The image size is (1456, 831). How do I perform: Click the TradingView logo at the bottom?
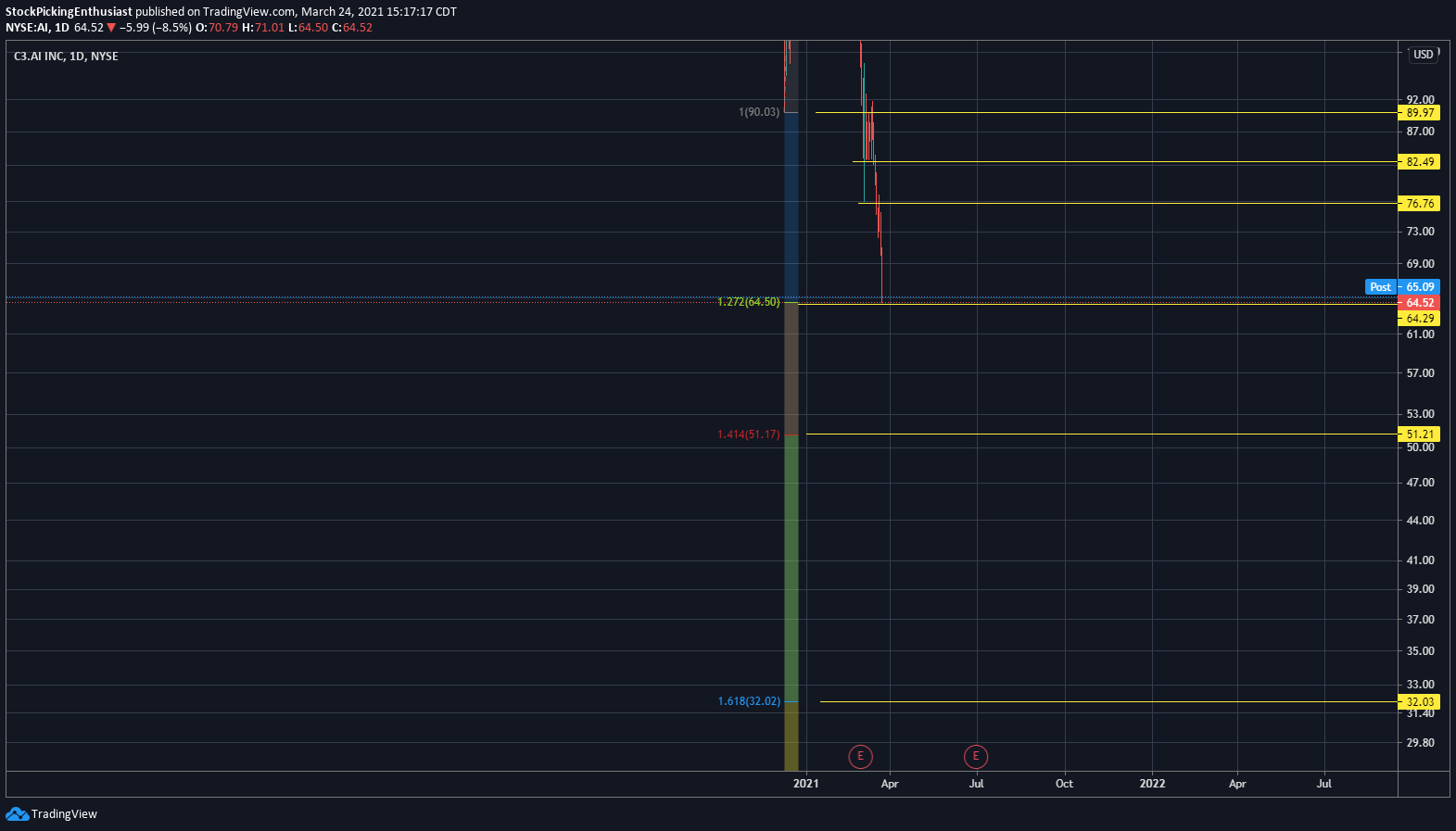click(51, 813)
